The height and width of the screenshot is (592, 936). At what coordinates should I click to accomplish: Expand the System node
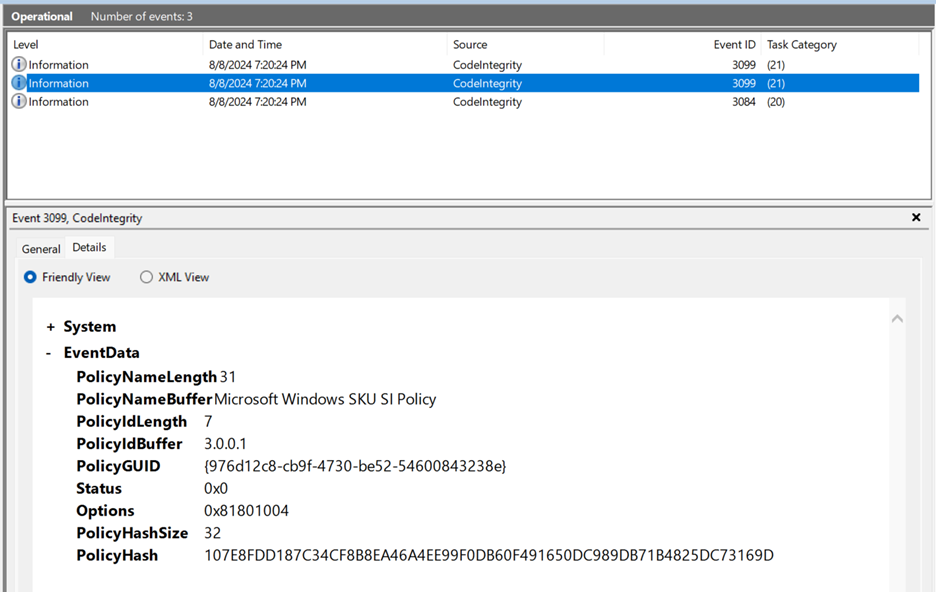pos(51,327)
